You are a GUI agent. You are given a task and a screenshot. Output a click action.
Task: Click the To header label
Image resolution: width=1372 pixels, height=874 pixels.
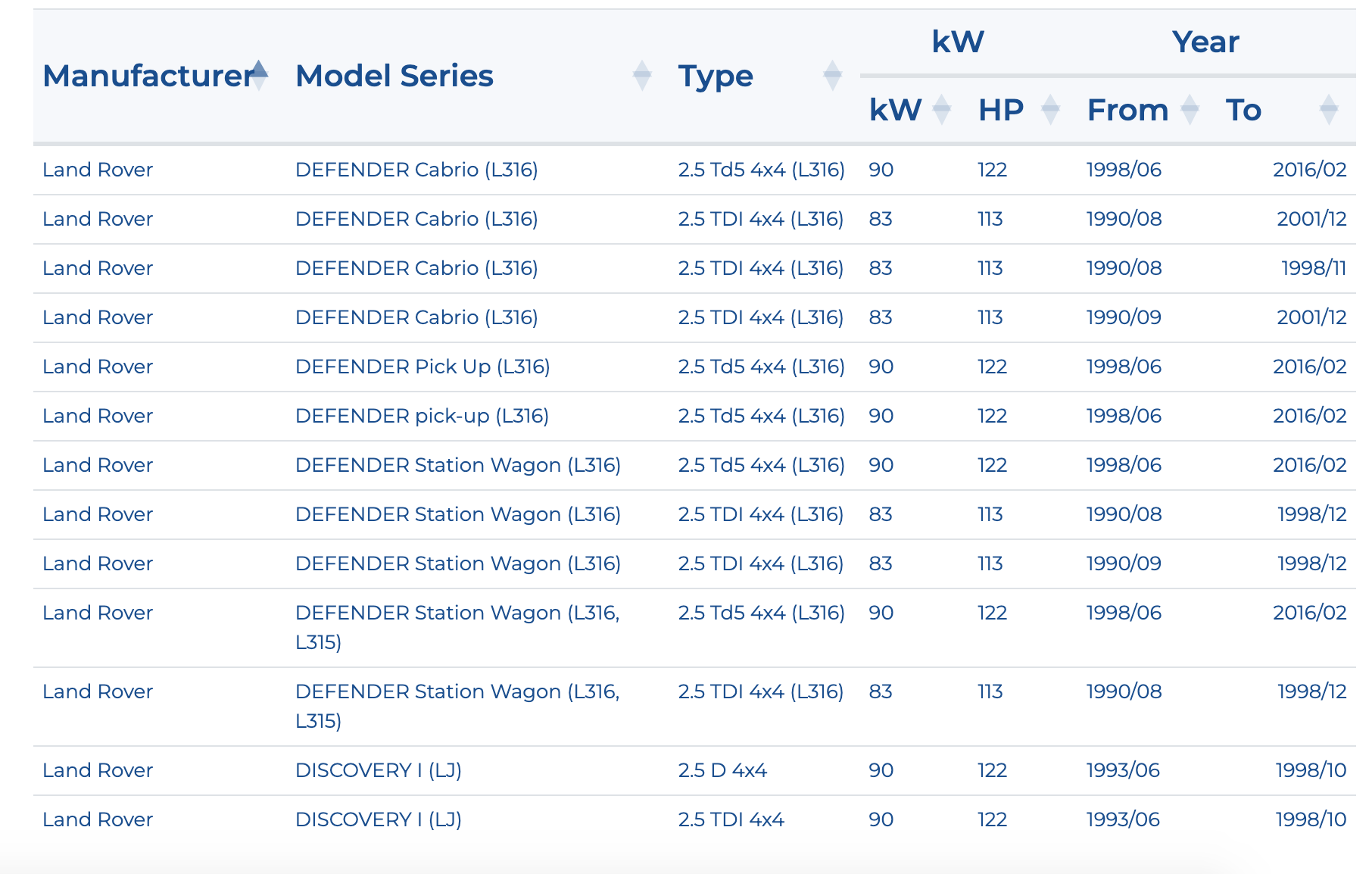point(1244,110)
